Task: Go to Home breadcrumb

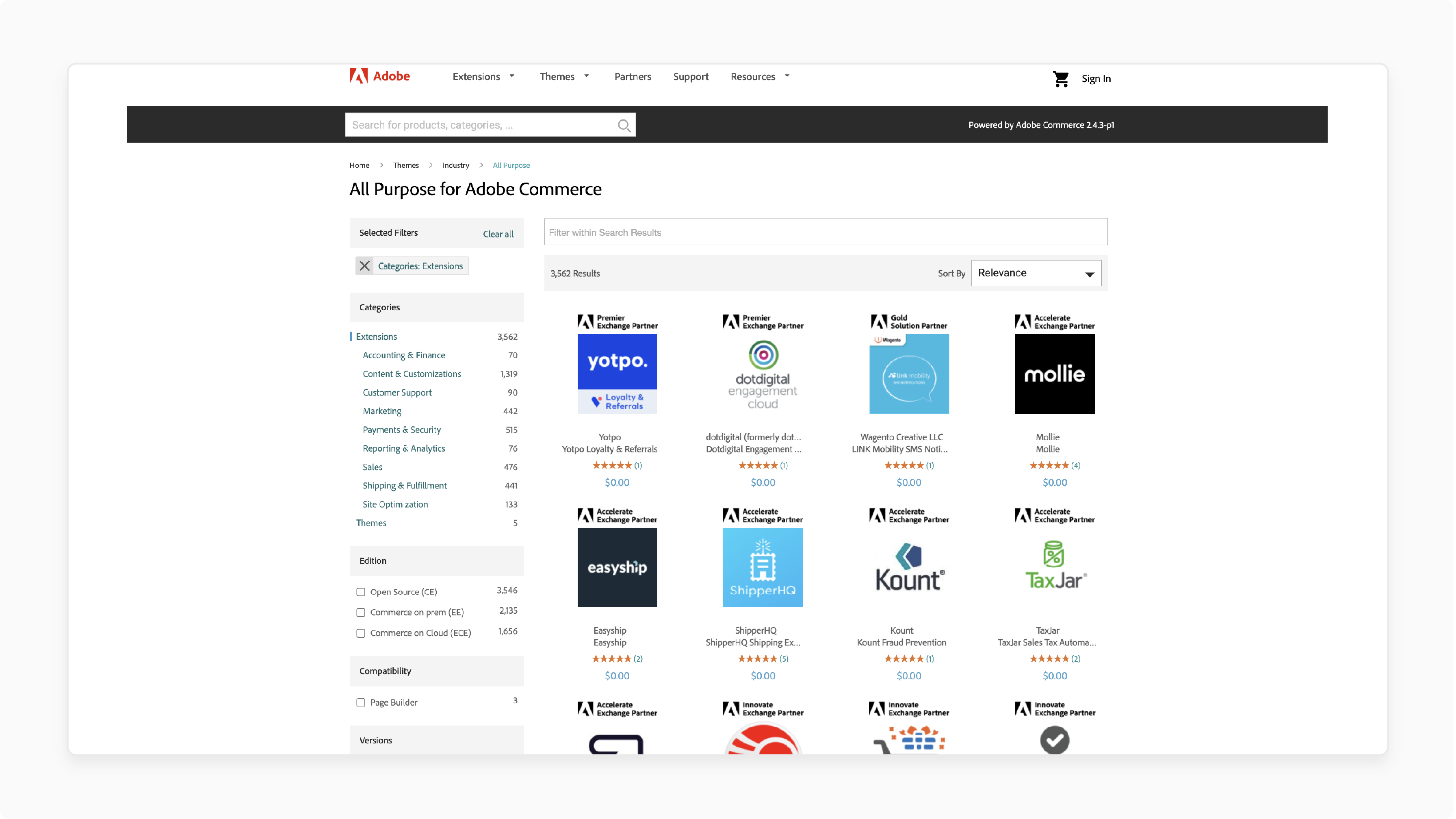Action: (x=359, y=165)
